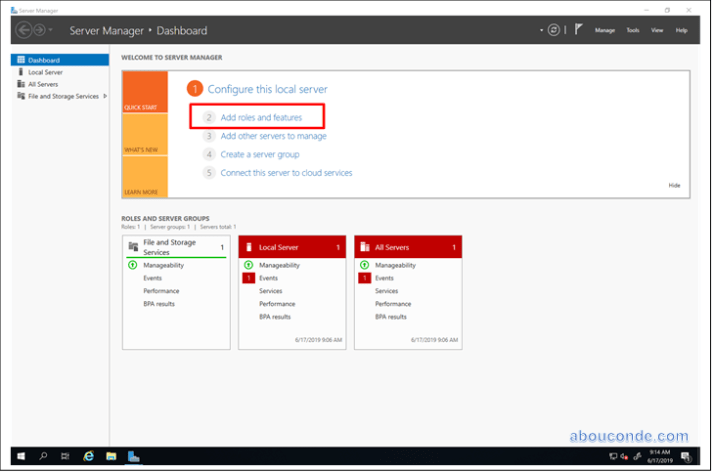
Task: Expand File and Storage Services sidebar arrow
Action: tap(105, 96)
